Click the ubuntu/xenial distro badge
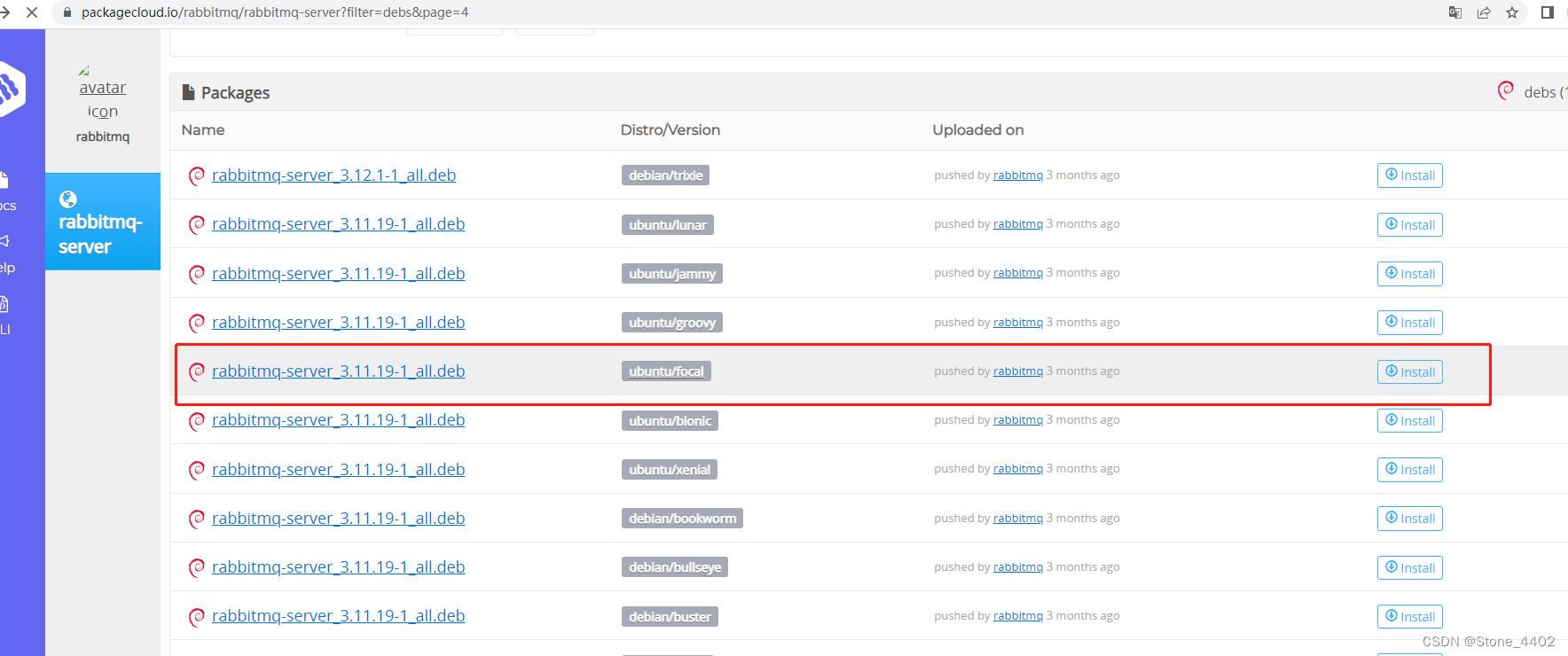This screenshot has width=1568, height=656. [x=669, y=470]
